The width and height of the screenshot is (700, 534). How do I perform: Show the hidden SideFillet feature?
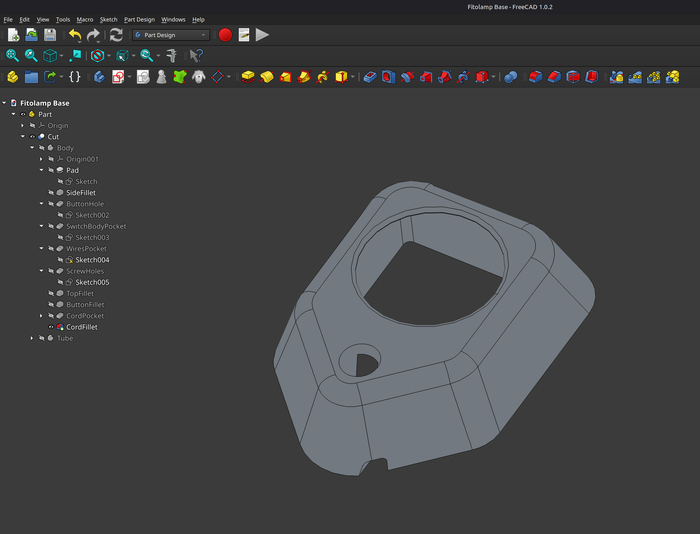click(51, 193)
